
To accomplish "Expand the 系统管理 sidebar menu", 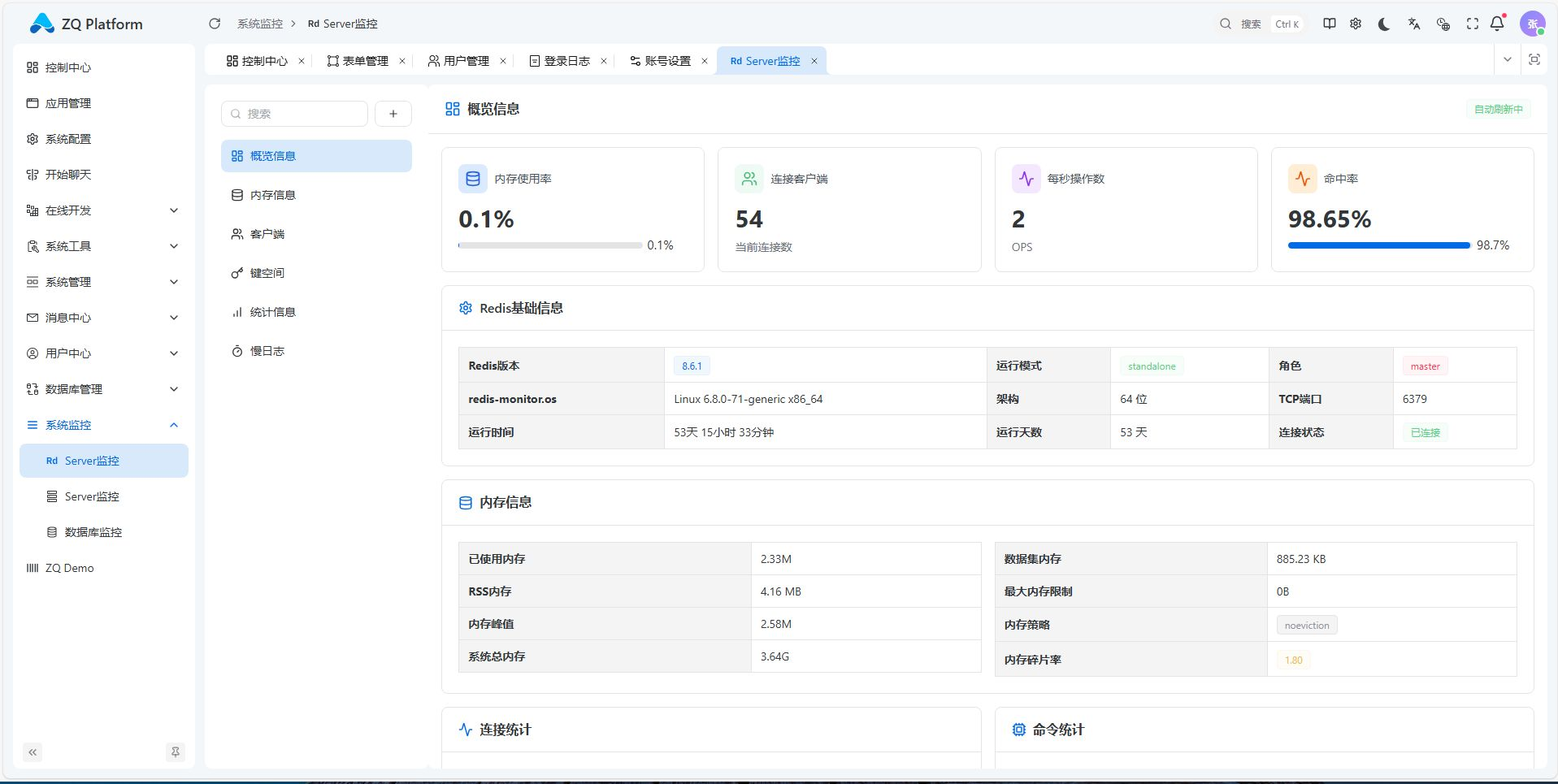I will click(x=104, y=282).
